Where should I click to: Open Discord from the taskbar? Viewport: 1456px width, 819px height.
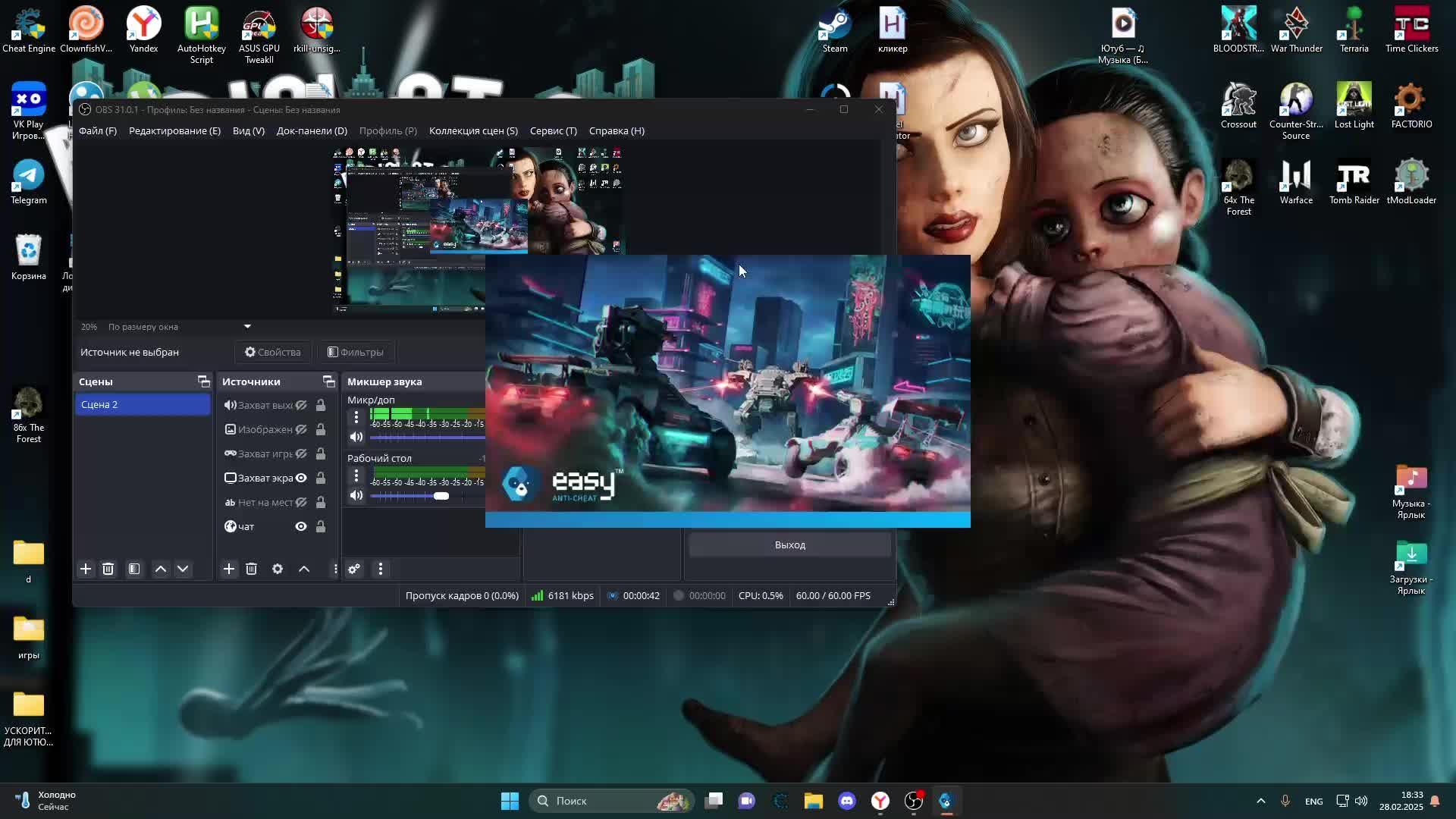(x=846, y=801)
